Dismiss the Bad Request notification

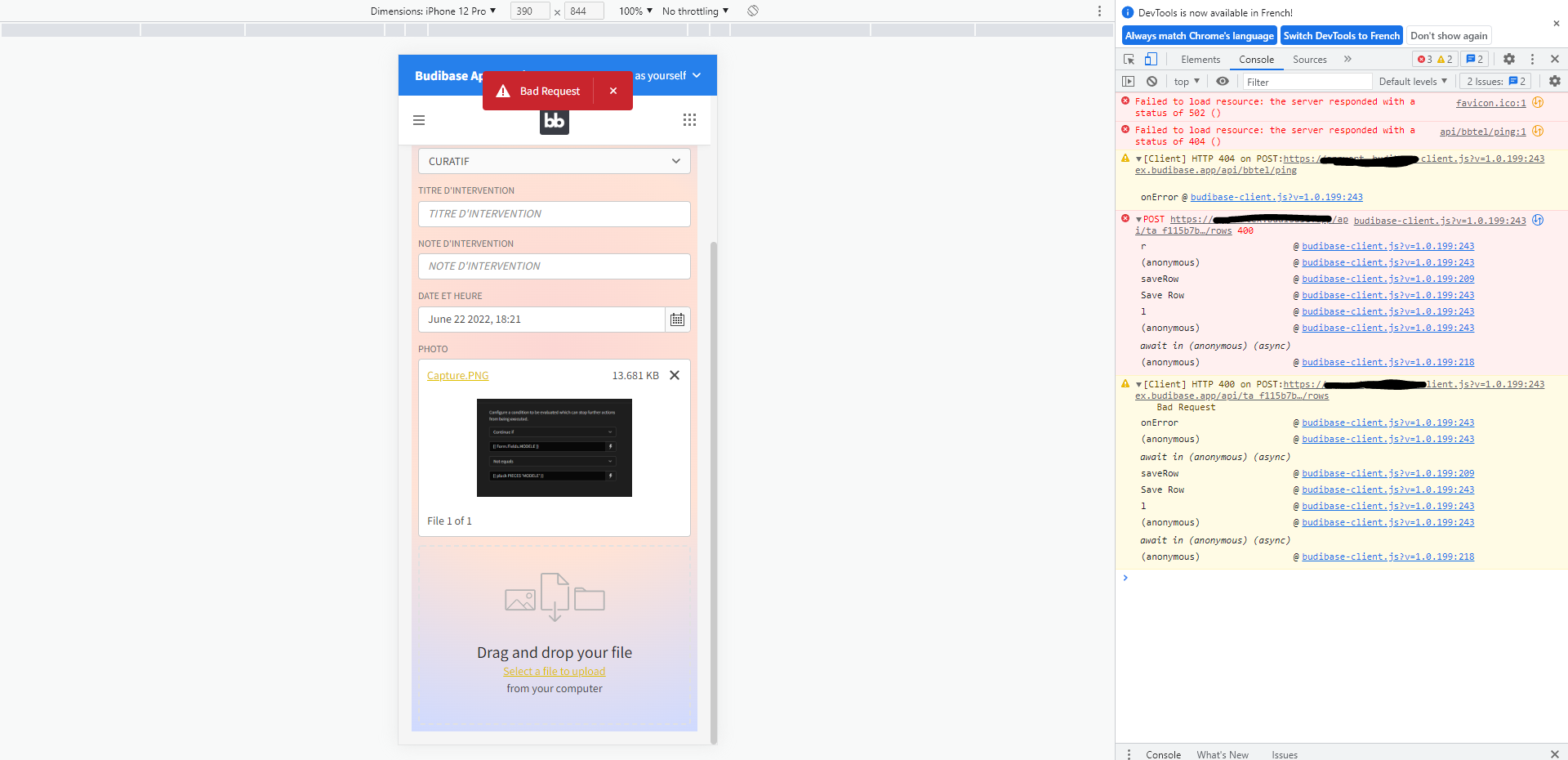613,91
